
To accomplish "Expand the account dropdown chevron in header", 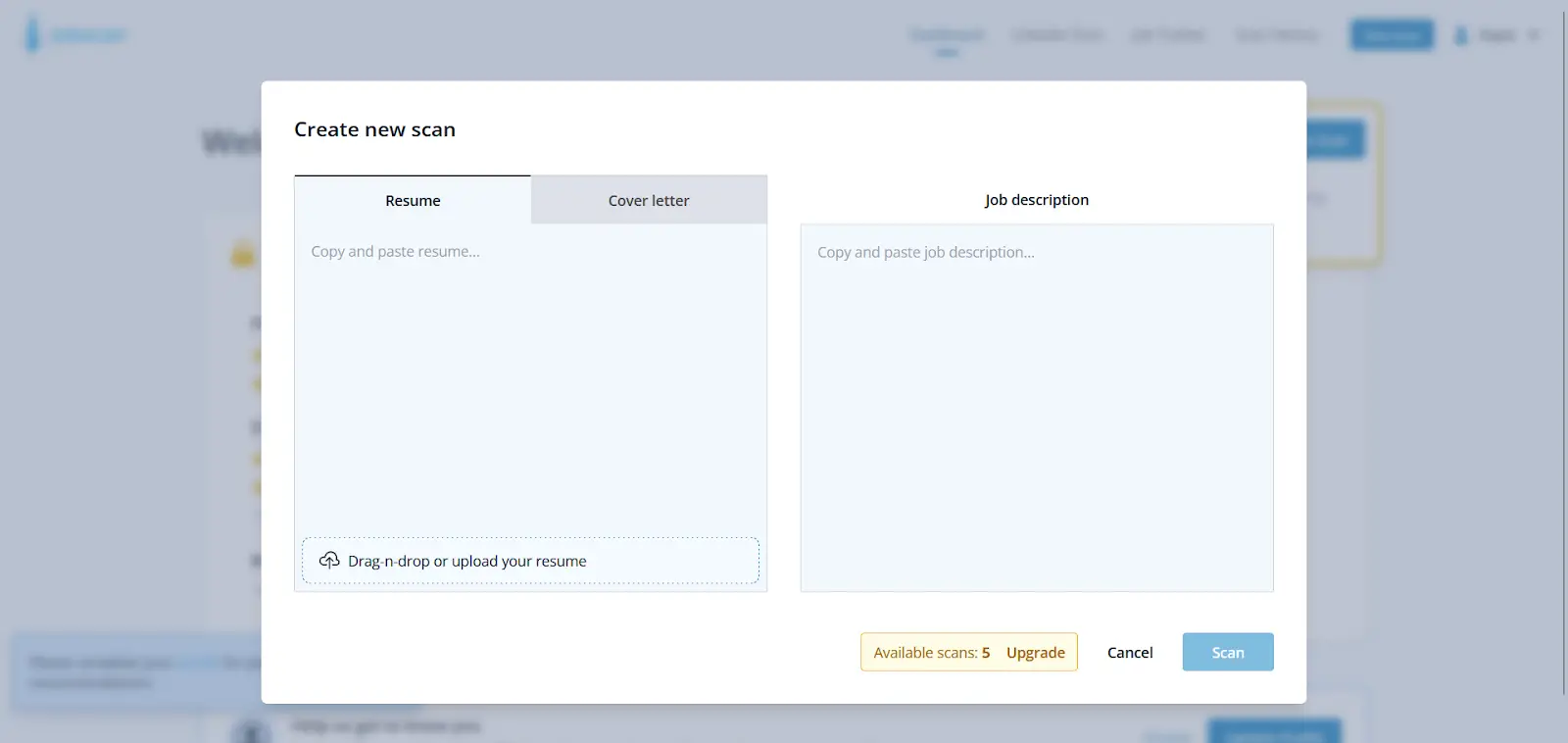I will (x=1534, y=35).
